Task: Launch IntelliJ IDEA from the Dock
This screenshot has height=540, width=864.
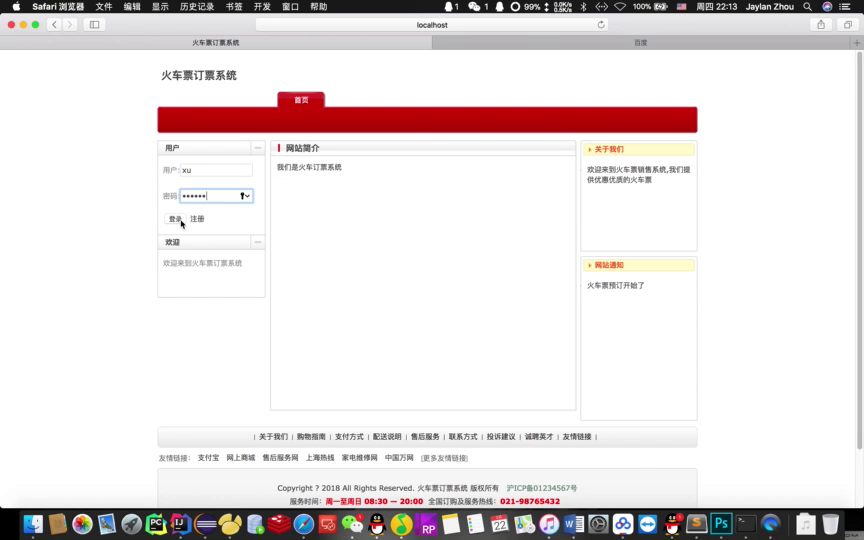Action: tap(181, 524)
